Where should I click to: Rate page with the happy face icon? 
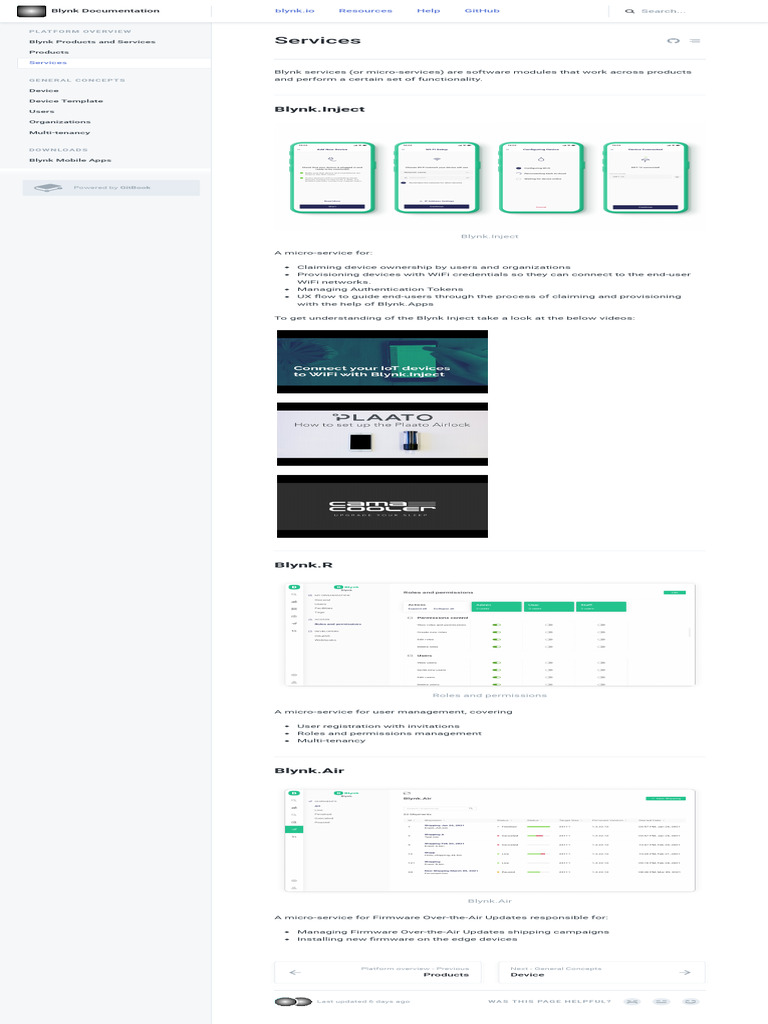[x=691, y=1001]
